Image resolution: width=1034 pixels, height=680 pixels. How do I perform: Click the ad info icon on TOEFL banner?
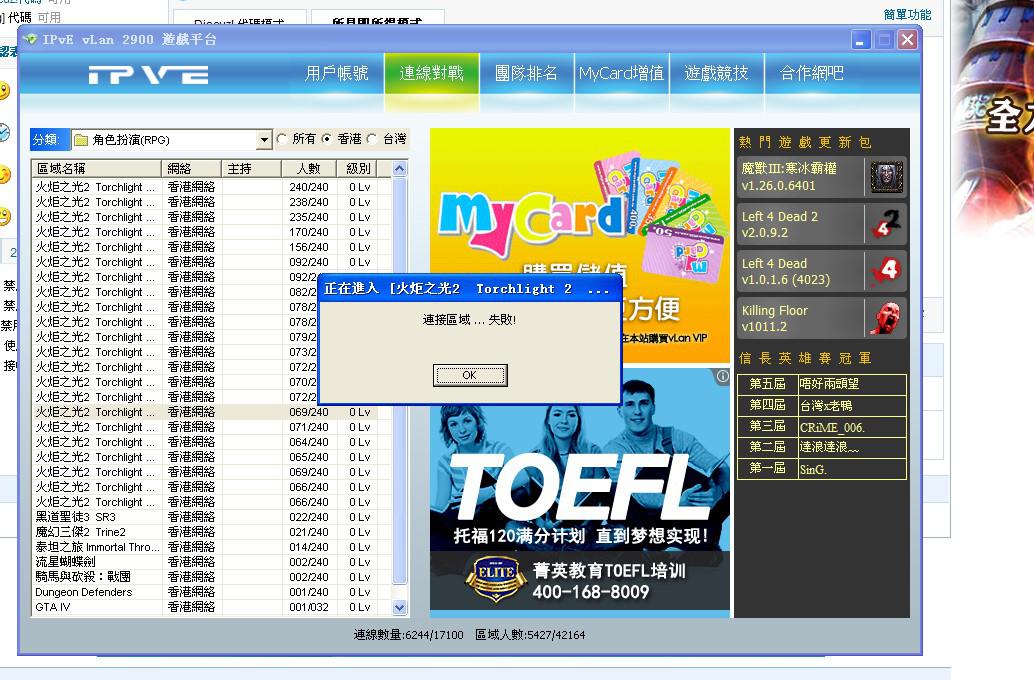[723, 376]
